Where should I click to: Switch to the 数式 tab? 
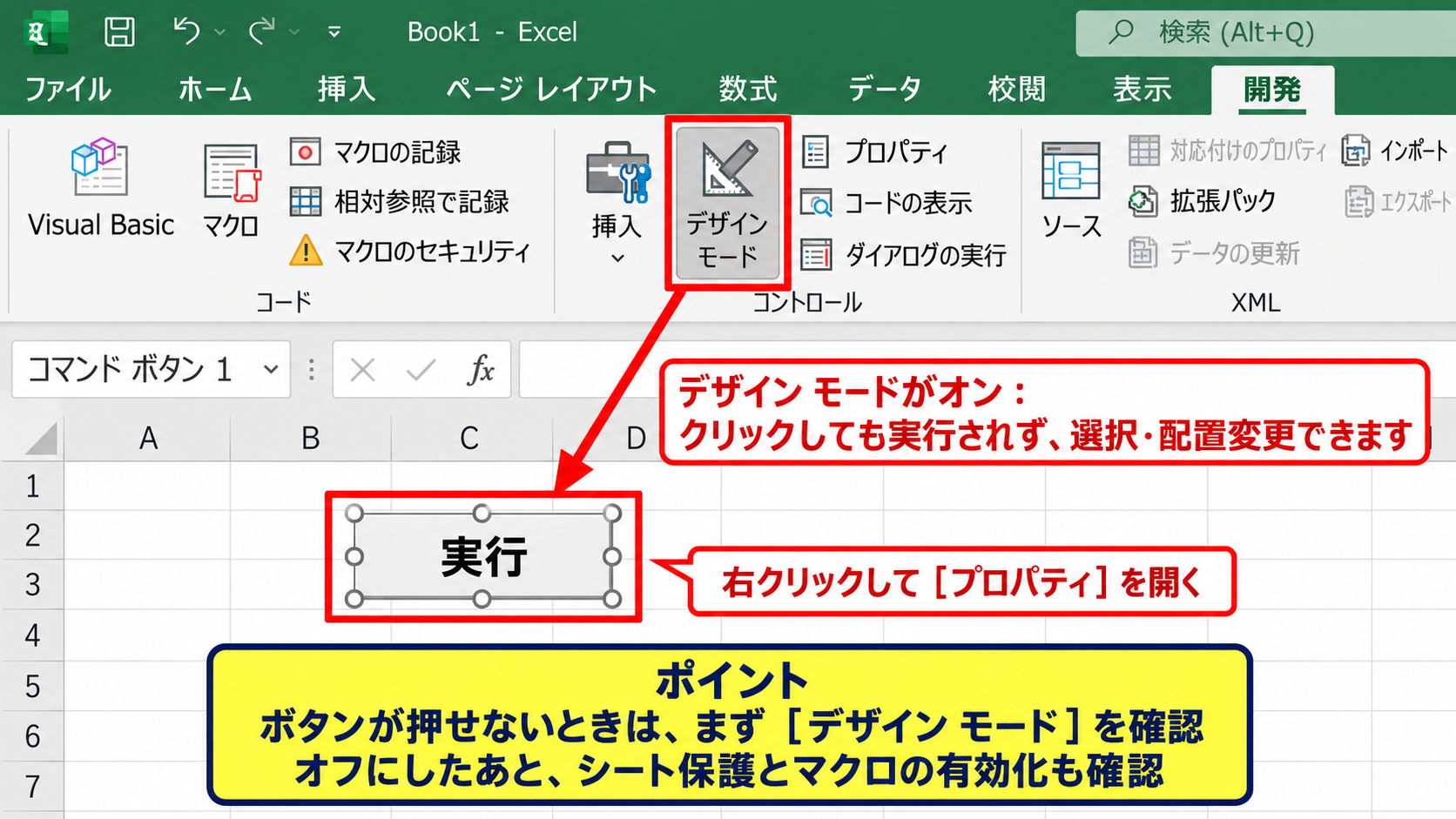coord(748,89)
